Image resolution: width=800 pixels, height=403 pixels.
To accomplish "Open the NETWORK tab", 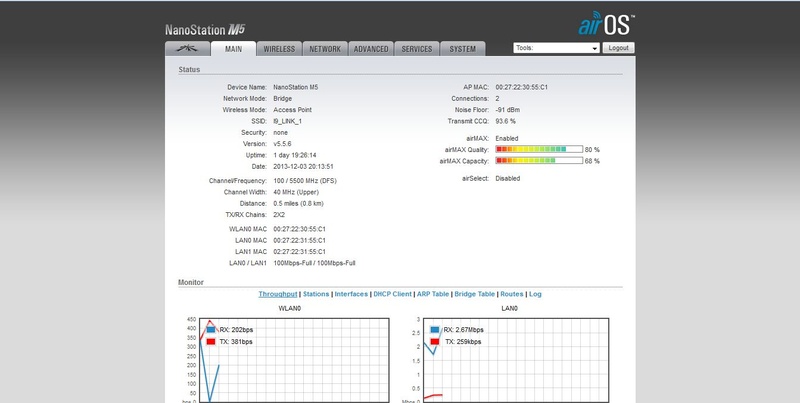I will 325,48.
